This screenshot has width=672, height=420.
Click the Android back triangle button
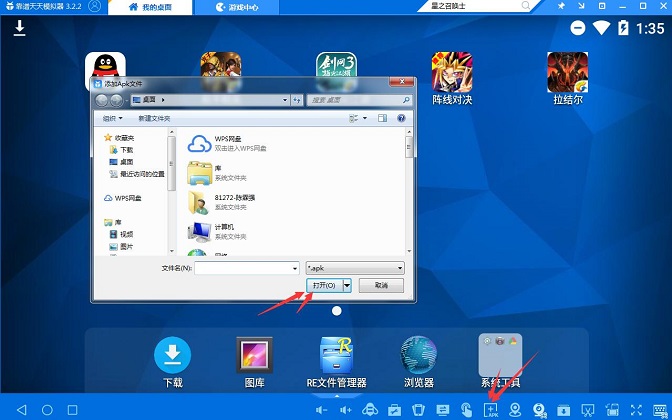21,410
